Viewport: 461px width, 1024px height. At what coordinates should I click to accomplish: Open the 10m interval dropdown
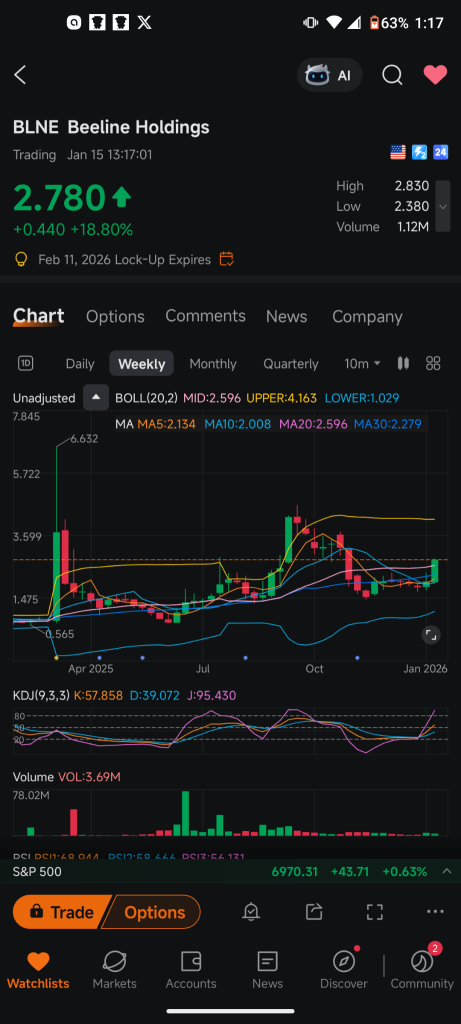362,364
